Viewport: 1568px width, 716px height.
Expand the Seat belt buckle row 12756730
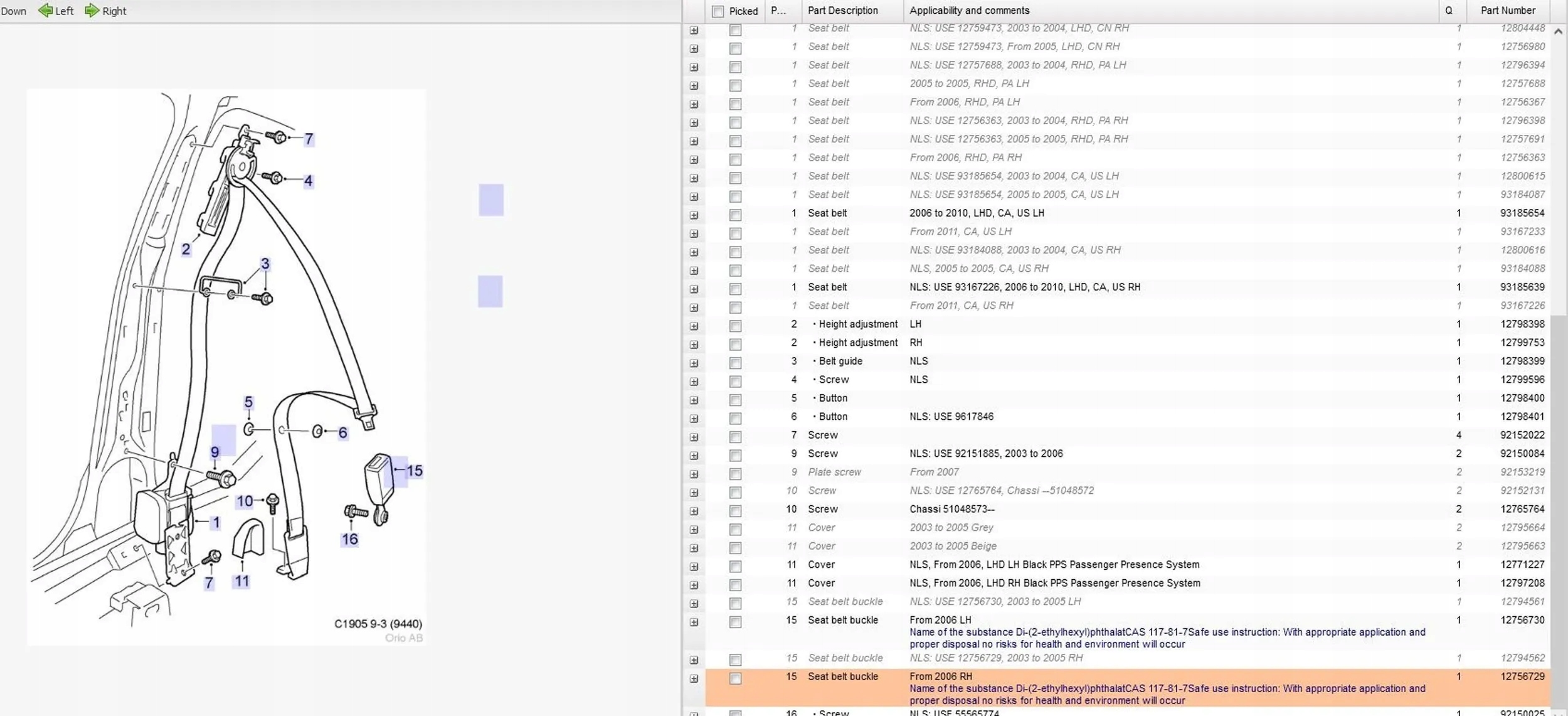click(x=694, y=622)
